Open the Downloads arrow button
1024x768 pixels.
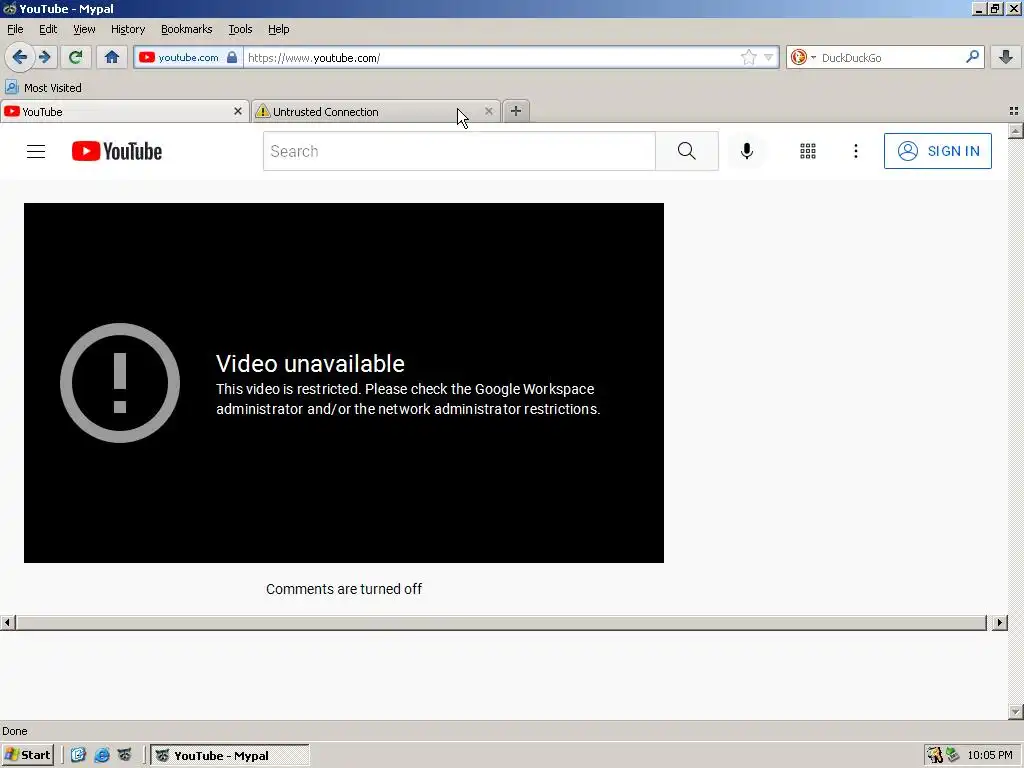(x=1006, y=57)
